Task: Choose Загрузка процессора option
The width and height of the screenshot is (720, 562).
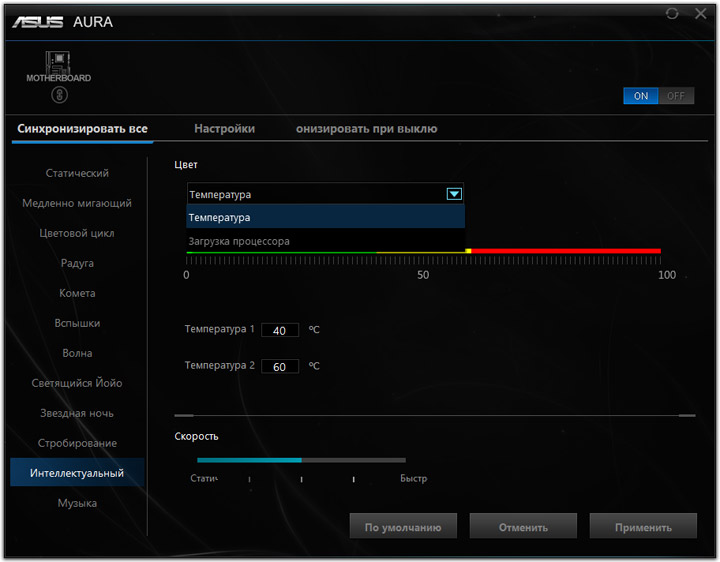Action: click(x=325, y=241)
